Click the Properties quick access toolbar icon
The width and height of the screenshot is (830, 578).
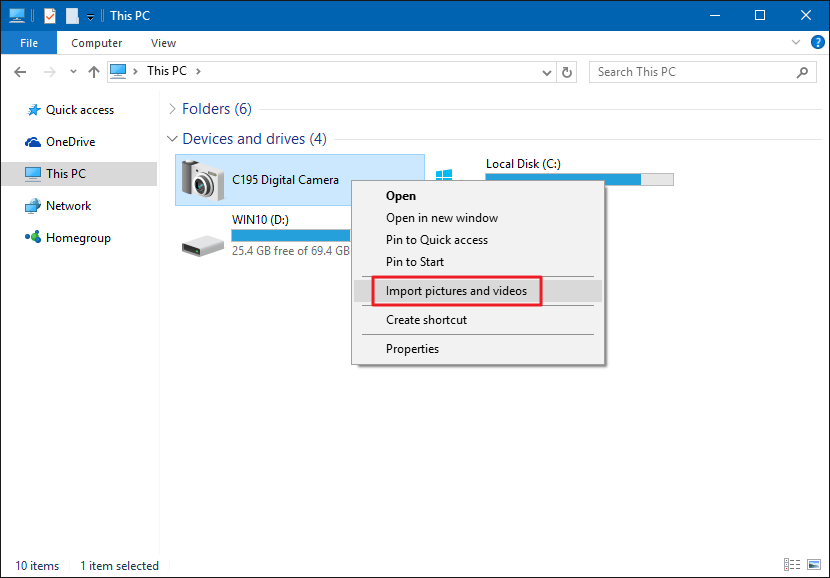pos(50,16)
